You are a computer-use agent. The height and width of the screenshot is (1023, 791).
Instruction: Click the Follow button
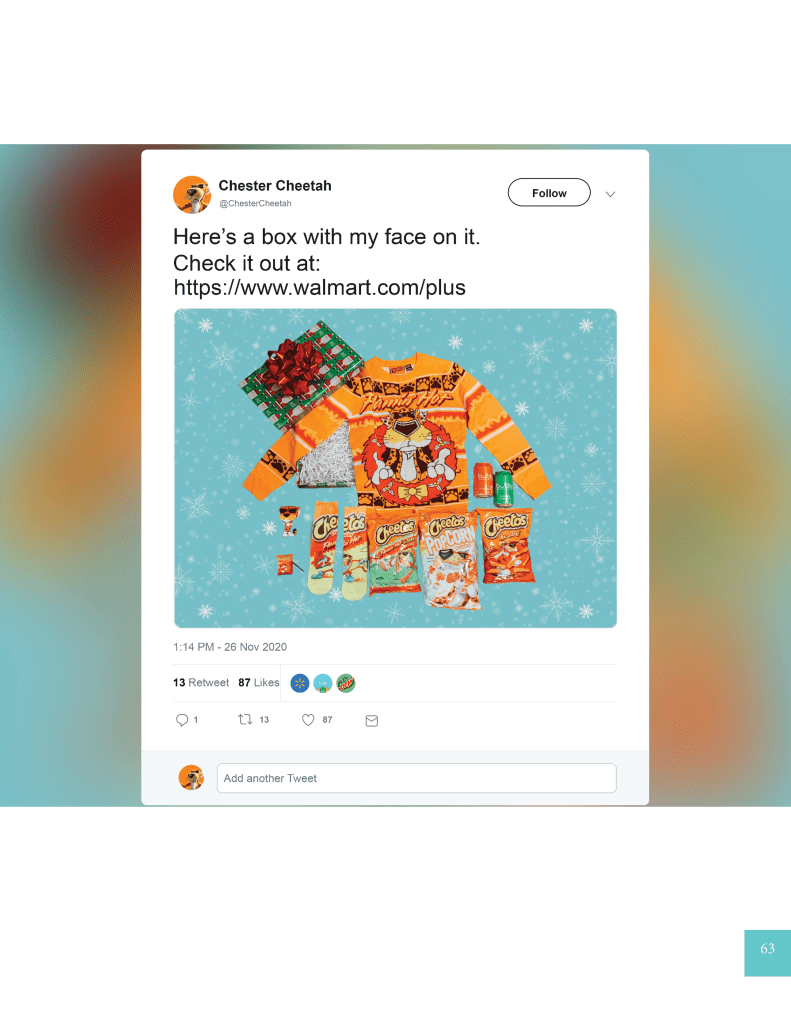(549, 192)
